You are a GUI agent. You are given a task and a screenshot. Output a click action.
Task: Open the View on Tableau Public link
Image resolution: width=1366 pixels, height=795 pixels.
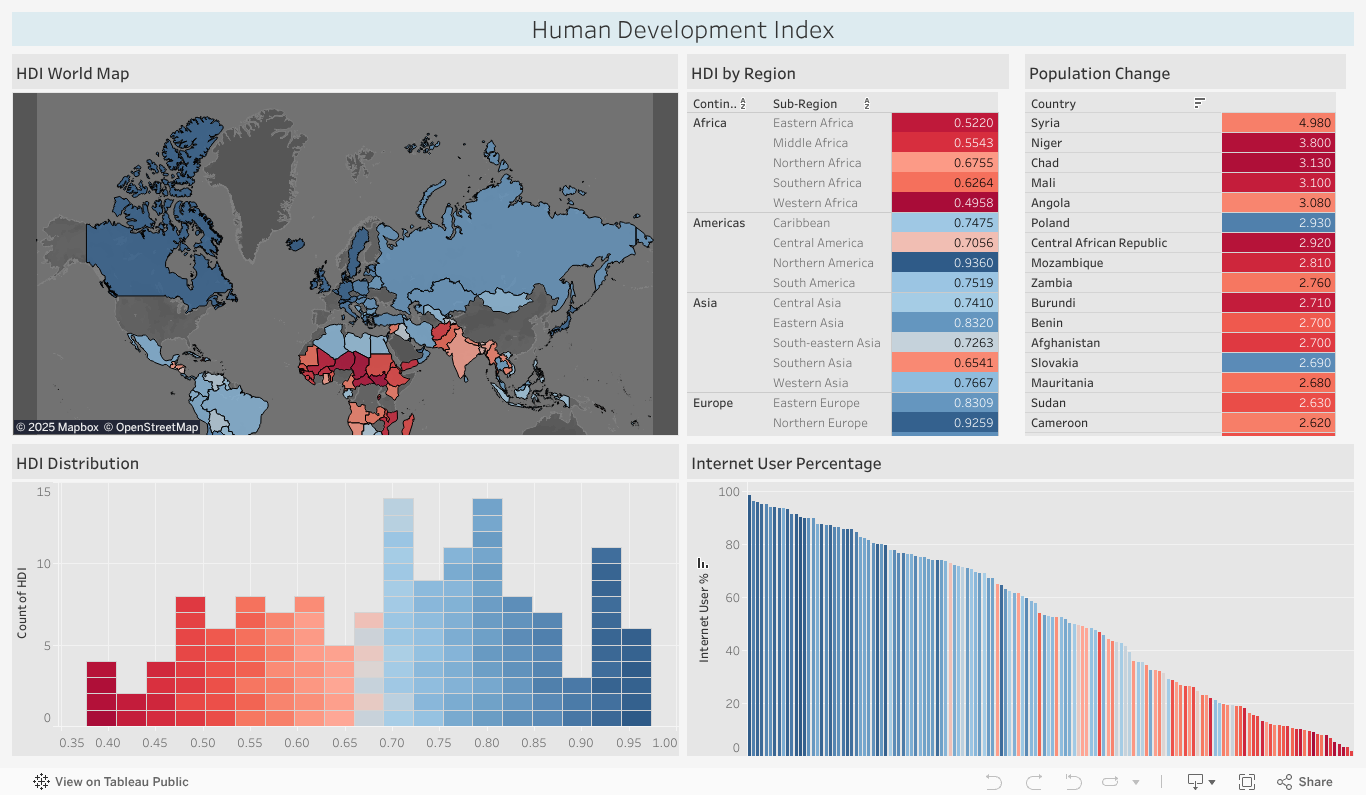[120, 781]
